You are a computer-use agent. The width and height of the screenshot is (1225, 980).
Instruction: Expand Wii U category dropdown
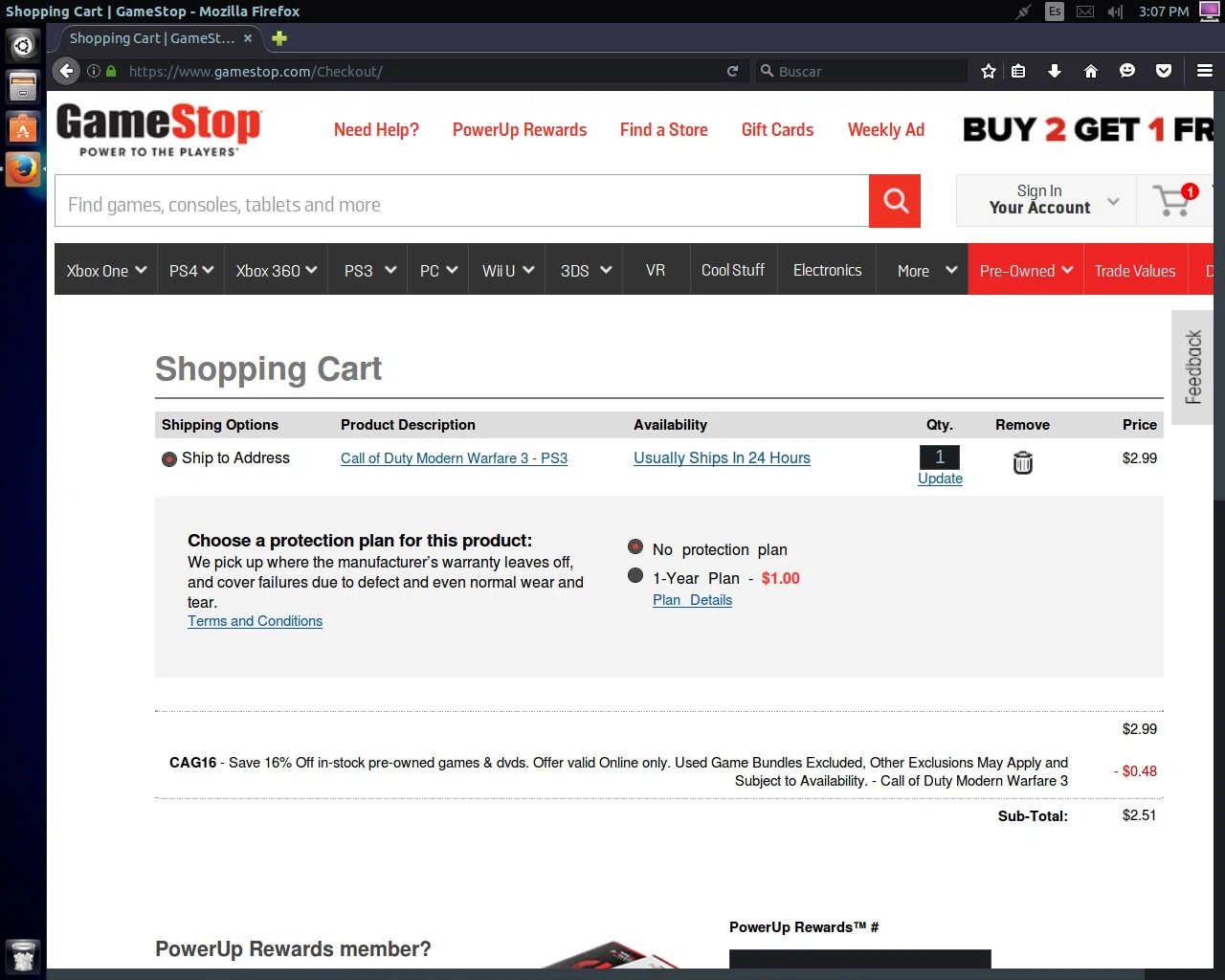coord(507,271)
